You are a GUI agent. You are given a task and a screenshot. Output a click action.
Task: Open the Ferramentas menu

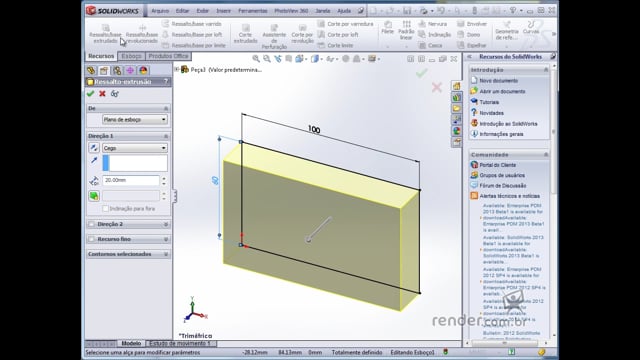(x=253, y=11)
